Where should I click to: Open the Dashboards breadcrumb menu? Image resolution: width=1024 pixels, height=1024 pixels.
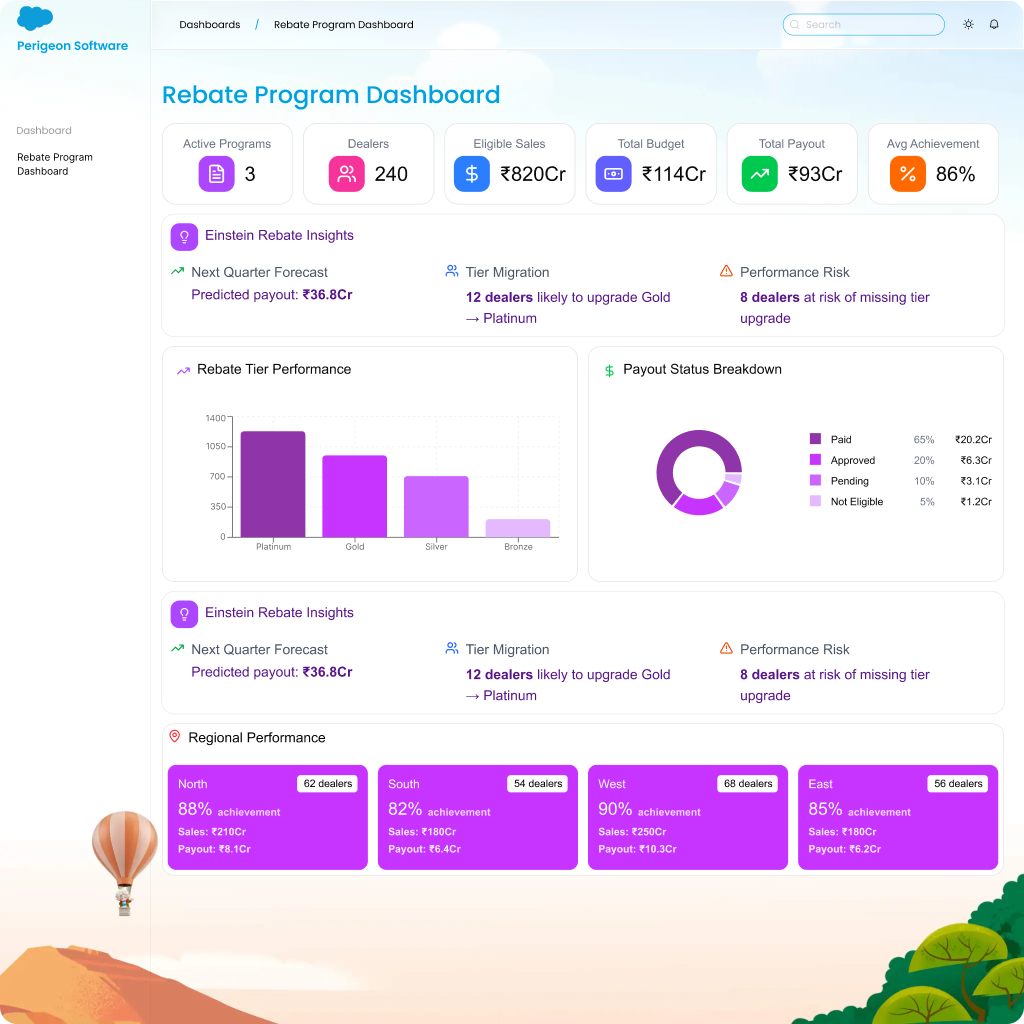tap(209, 24)
